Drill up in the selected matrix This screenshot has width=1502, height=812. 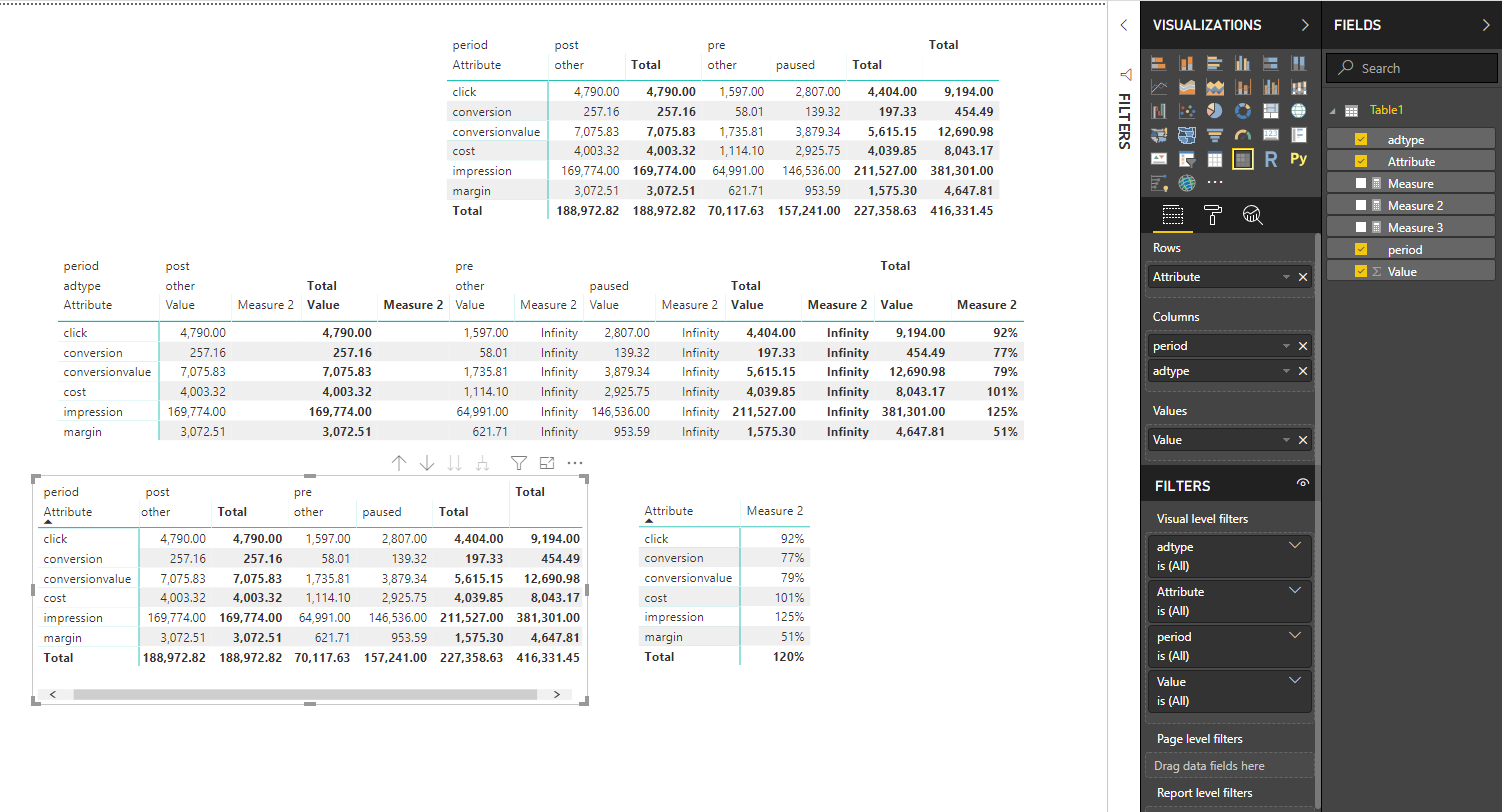(x=399, y=463)
